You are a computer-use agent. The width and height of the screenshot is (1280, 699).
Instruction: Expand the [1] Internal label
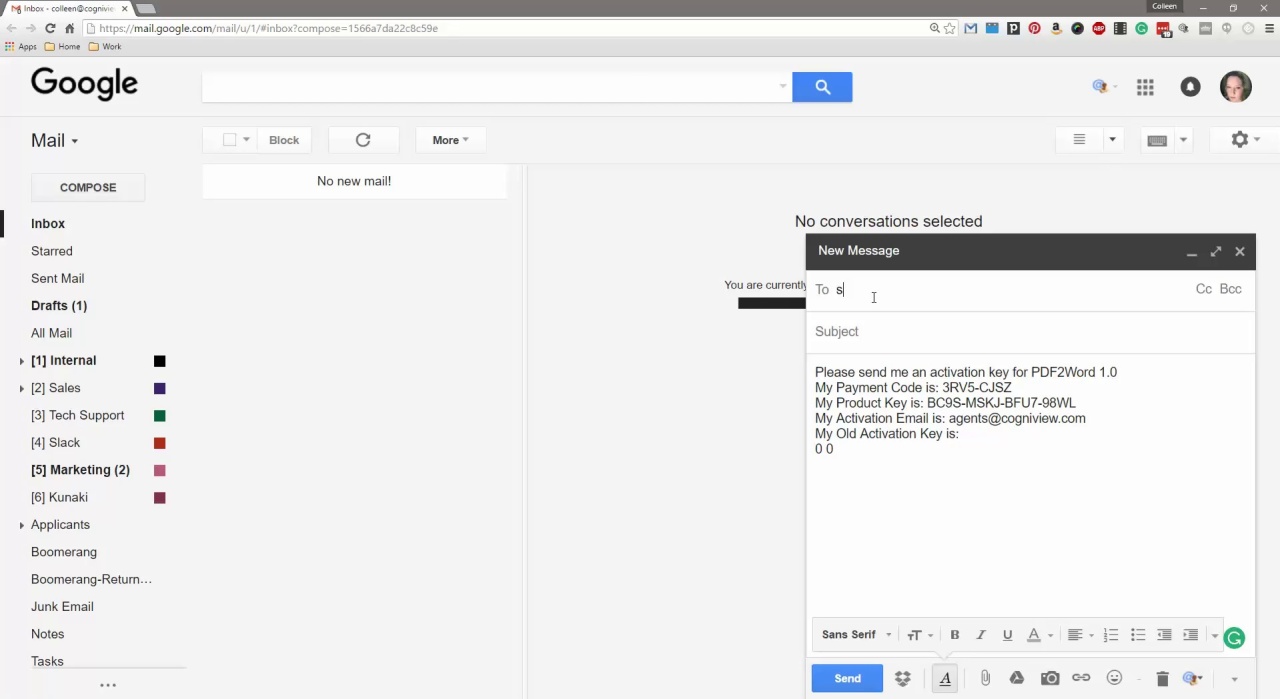coord(22,361)
